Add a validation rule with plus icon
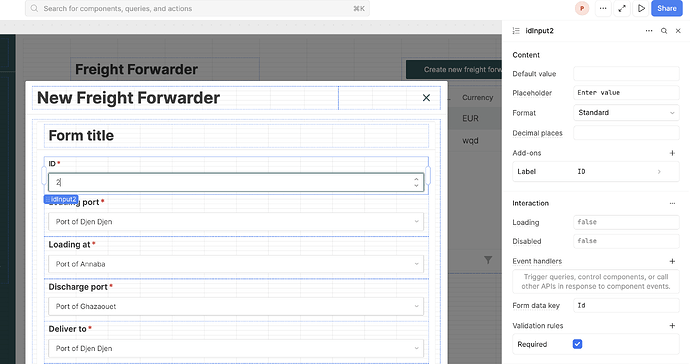 [x=672, y=326]
